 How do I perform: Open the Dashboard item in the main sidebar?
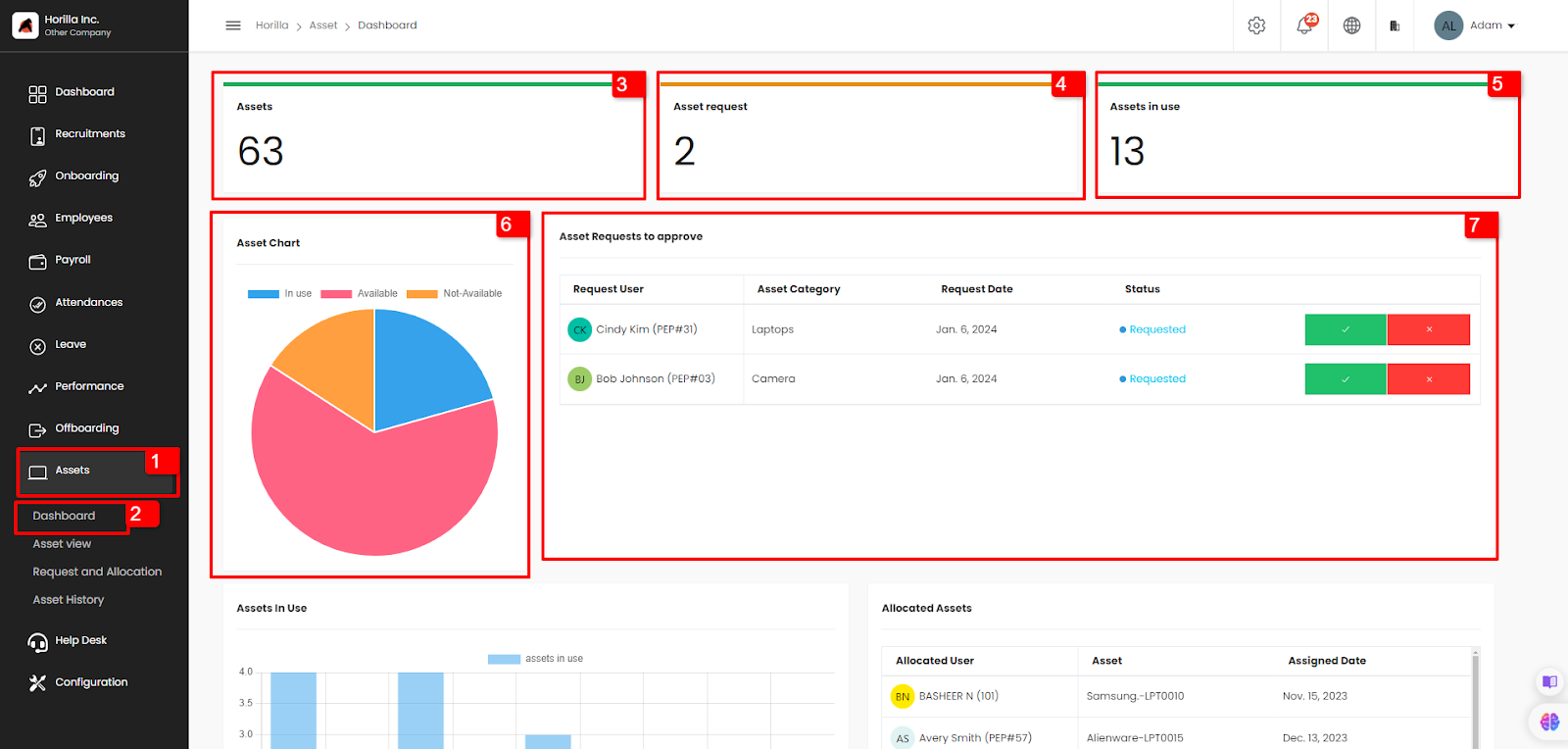point(73,92)
